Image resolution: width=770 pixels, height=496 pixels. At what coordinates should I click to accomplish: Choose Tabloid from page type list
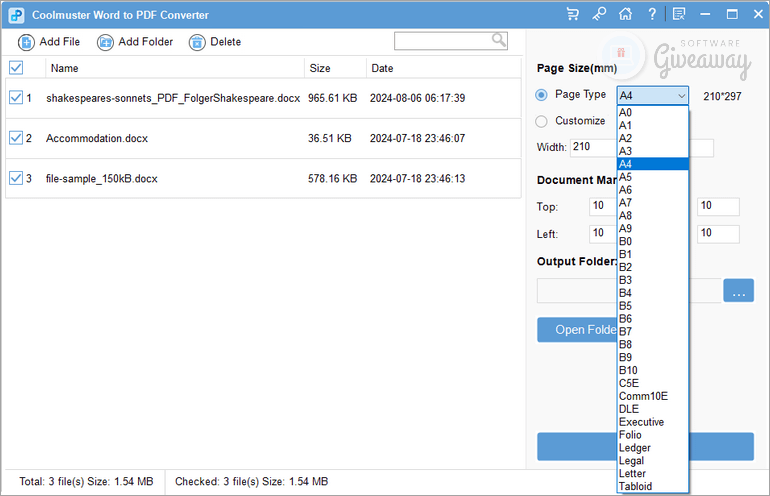click(x=653, y=486)
